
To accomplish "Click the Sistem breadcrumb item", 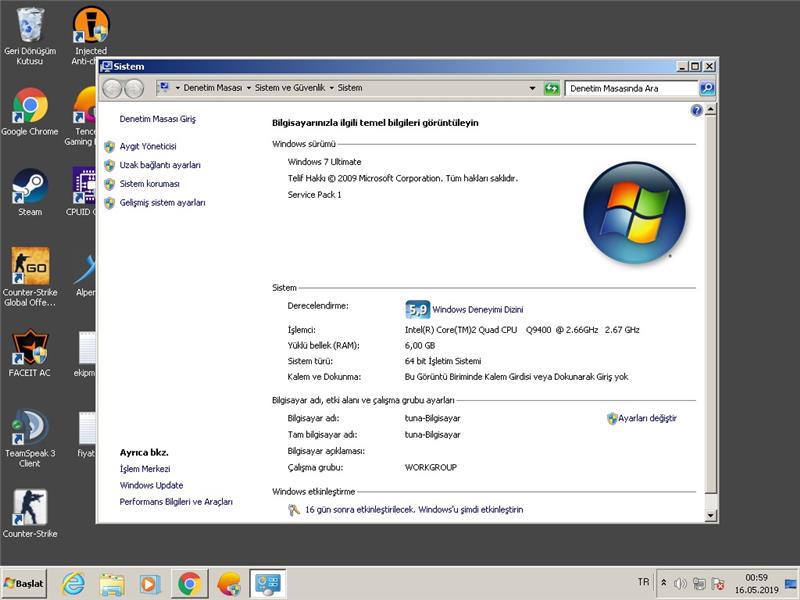I will (350, 88).
